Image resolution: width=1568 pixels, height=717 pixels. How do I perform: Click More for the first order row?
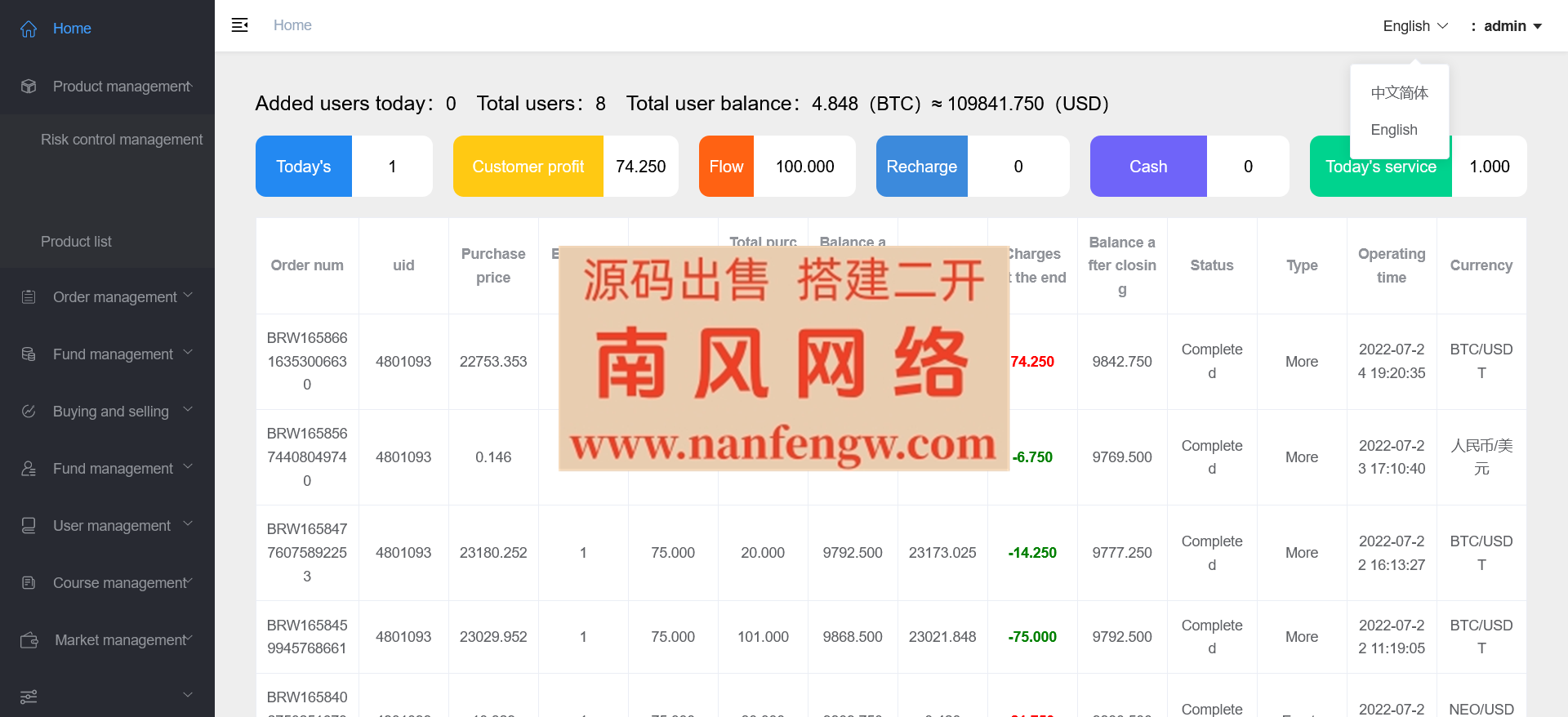pos(1301,362)
